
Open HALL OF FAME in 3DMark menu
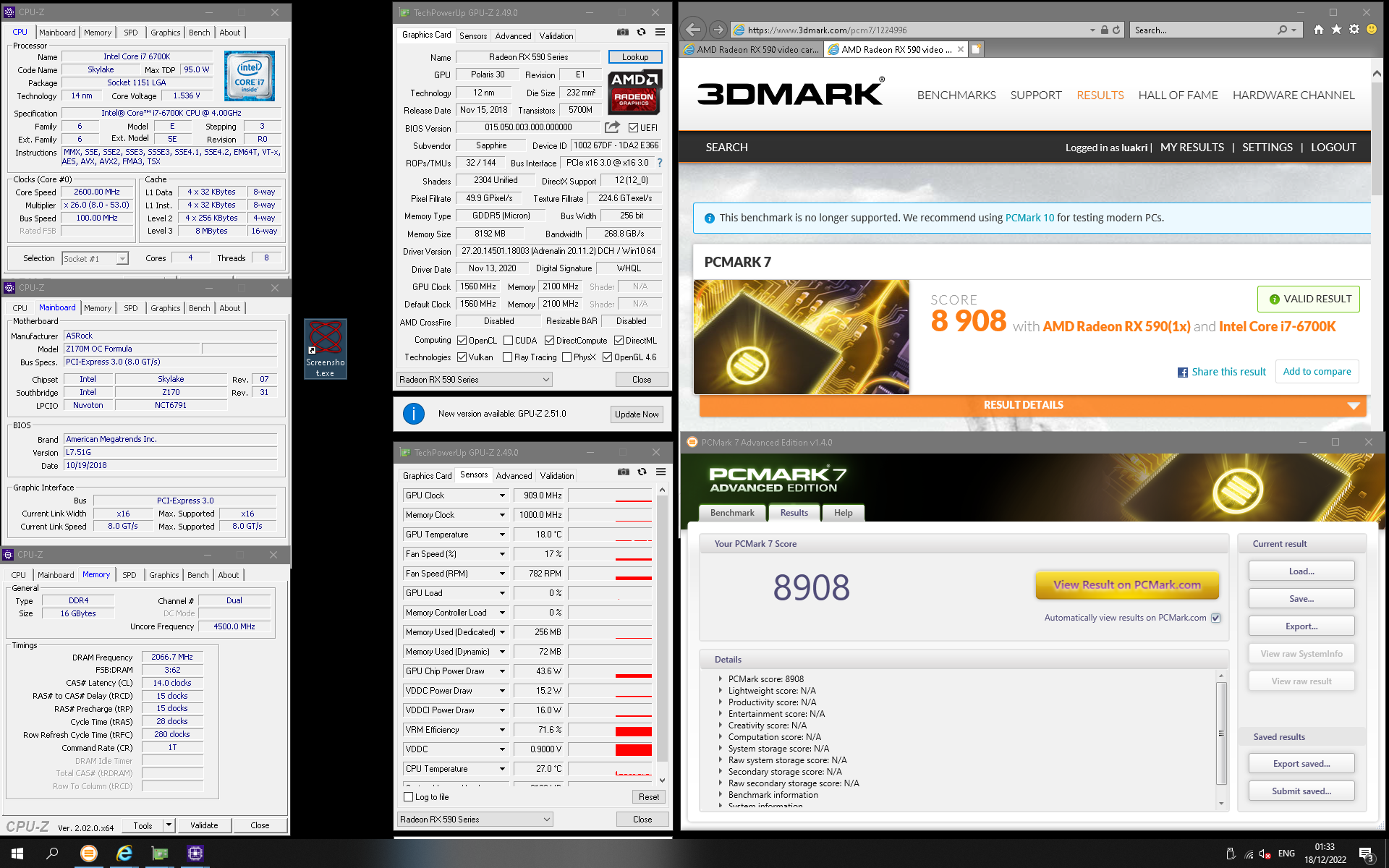pyautogui.click(x=1178, y=95)
